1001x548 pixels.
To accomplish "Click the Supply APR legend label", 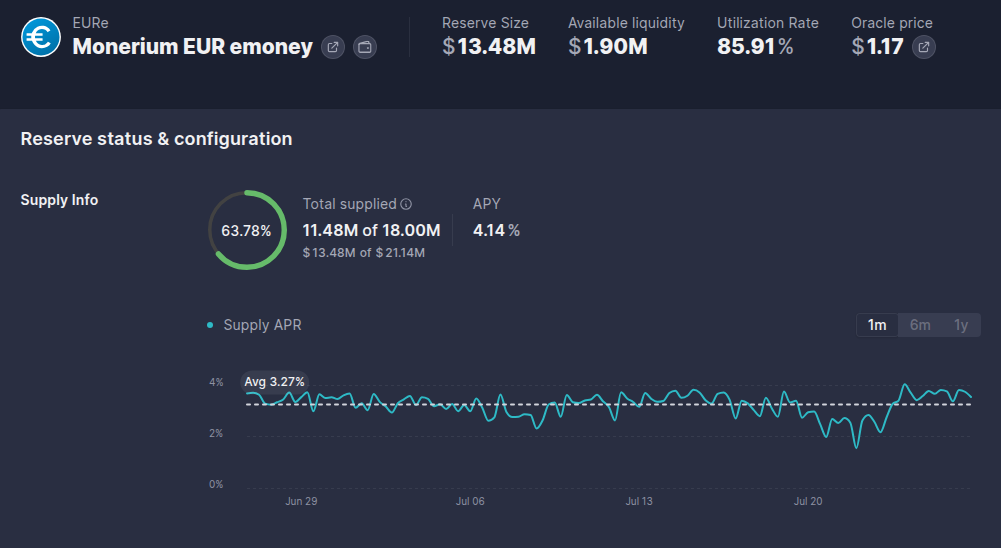I will [x=262, y=325].
